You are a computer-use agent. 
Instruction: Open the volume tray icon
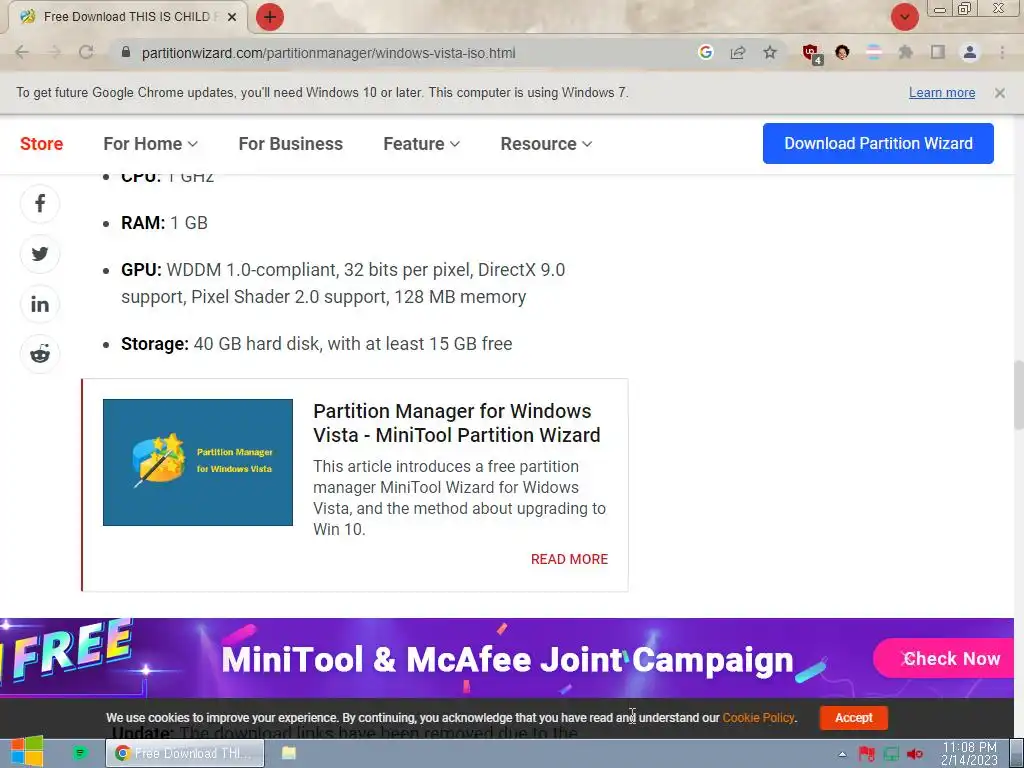[915, 754]
